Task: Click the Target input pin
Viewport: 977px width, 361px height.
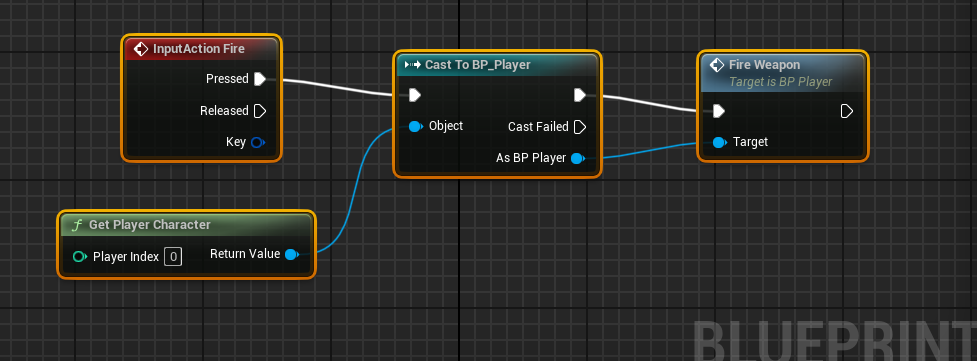Action: click(x=720, y=142)
